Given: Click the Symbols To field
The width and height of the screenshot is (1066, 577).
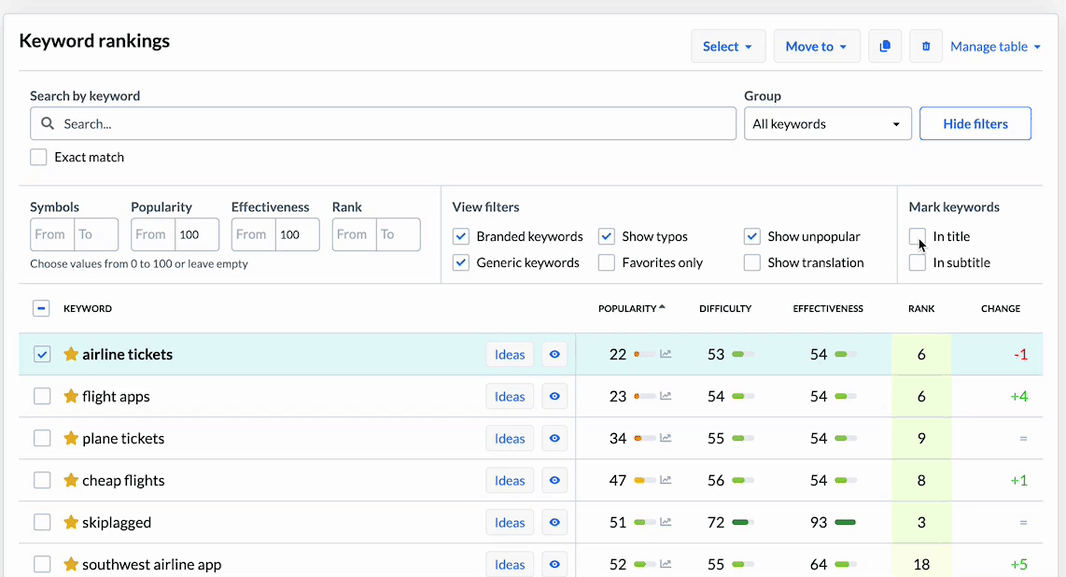Looking at the screenshot, I should pos(96,234).
